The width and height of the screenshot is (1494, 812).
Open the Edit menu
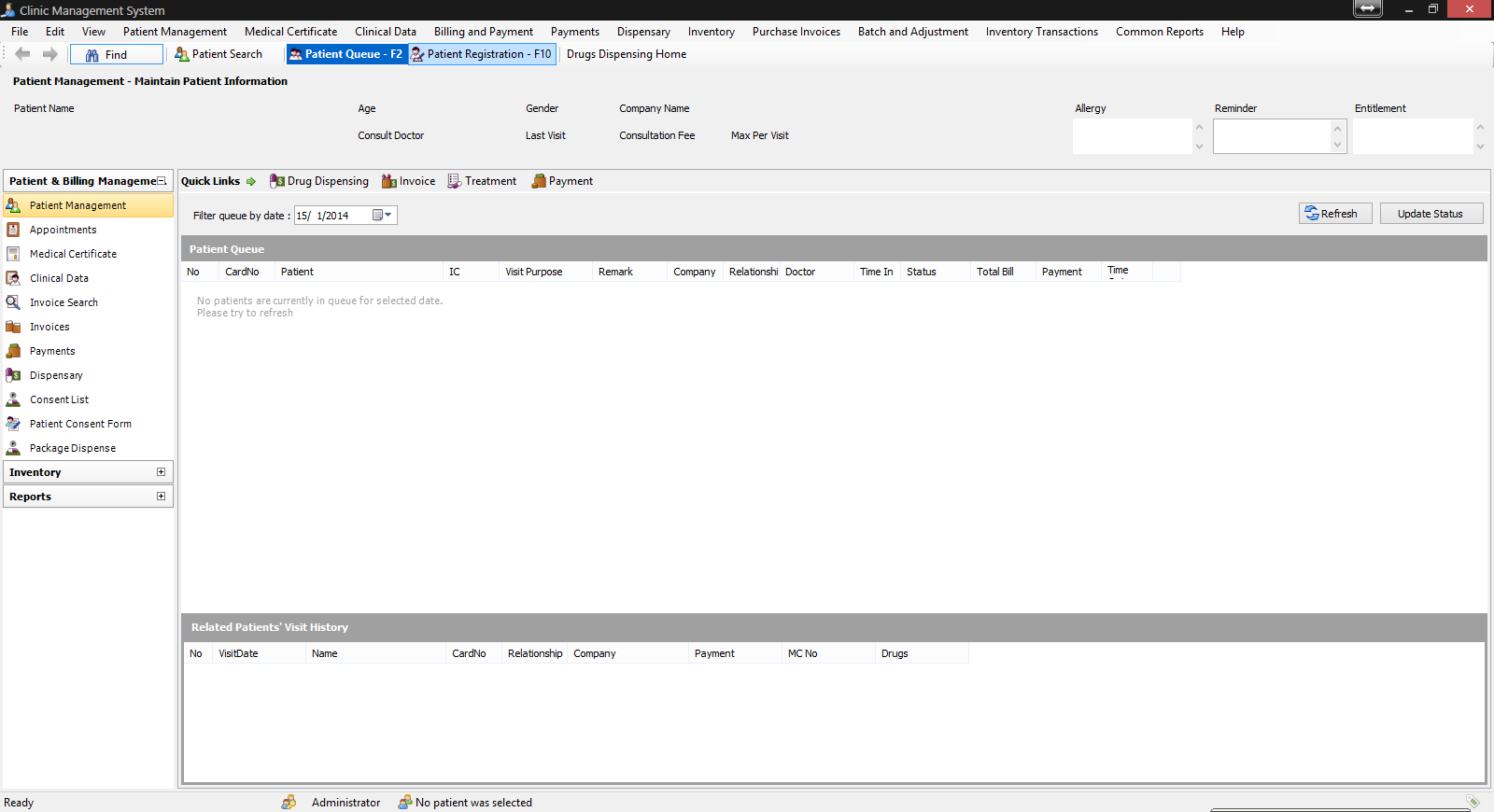click(x=55, y=32)
